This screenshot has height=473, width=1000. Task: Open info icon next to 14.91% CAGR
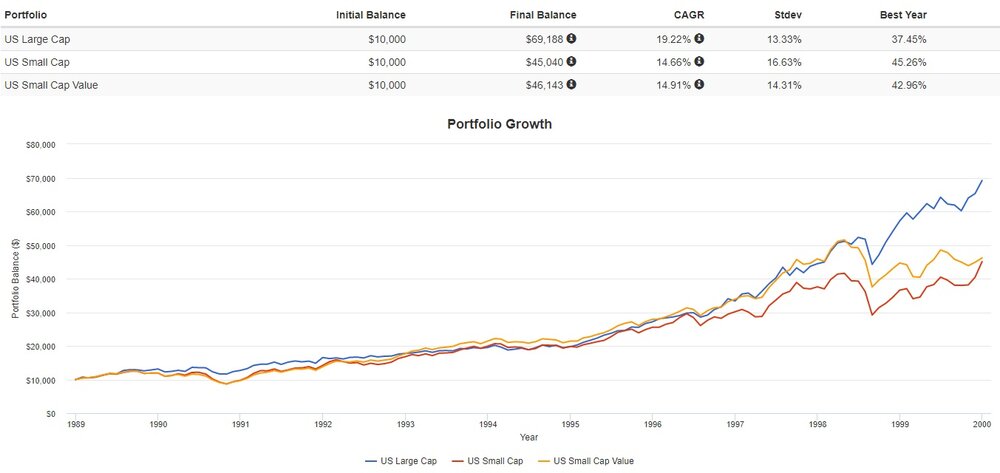pos(699,85)
